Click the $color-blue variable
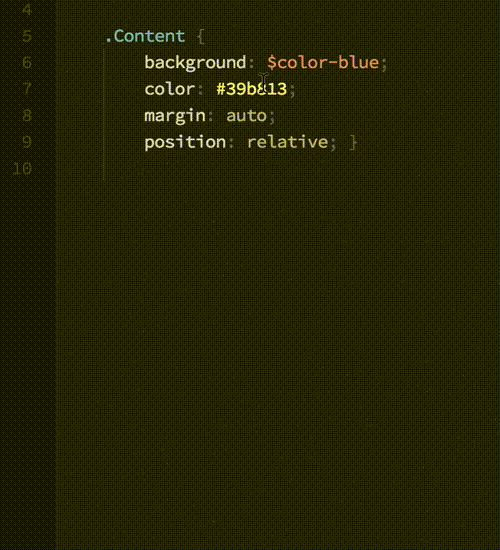Viewport: 500px width, 550px height. point(323,63)
